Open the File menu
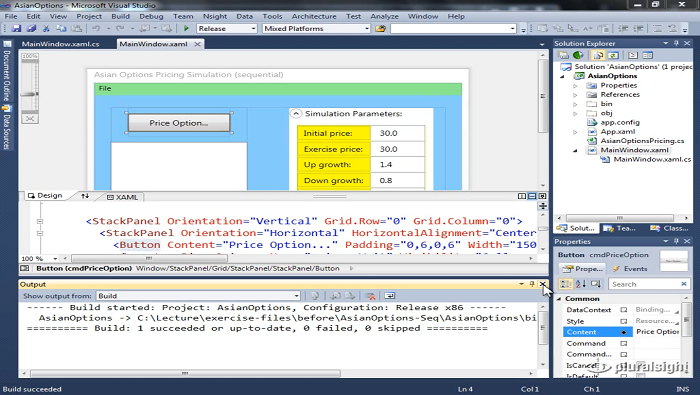The image size is (700, 395). 11,16
